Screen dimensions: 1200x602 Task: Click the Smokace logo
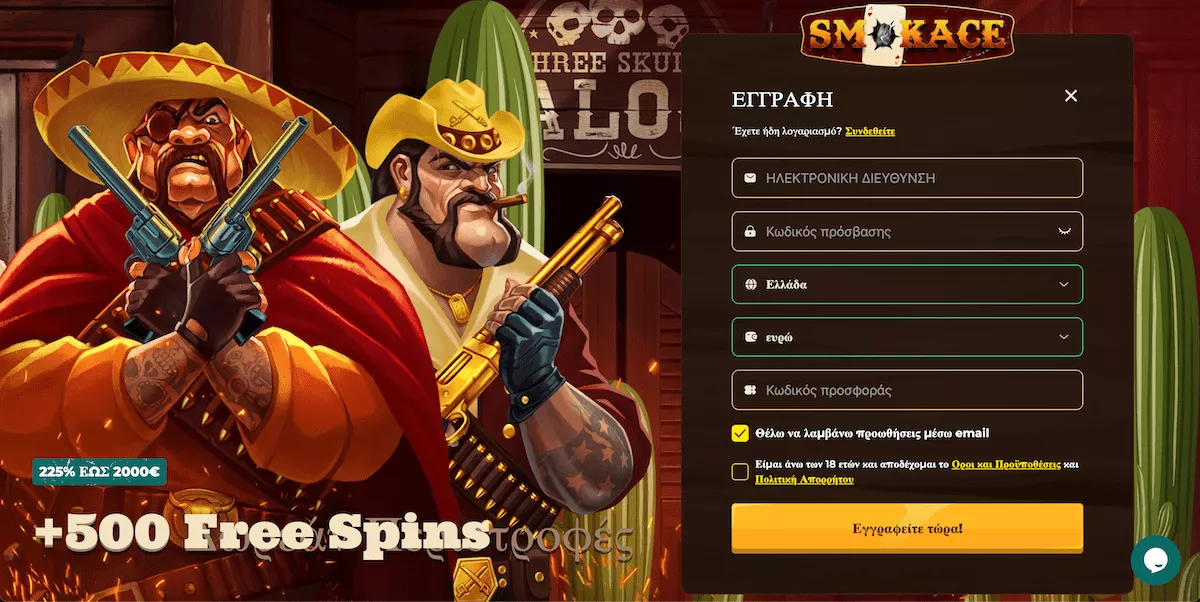[x=907, y=35]
